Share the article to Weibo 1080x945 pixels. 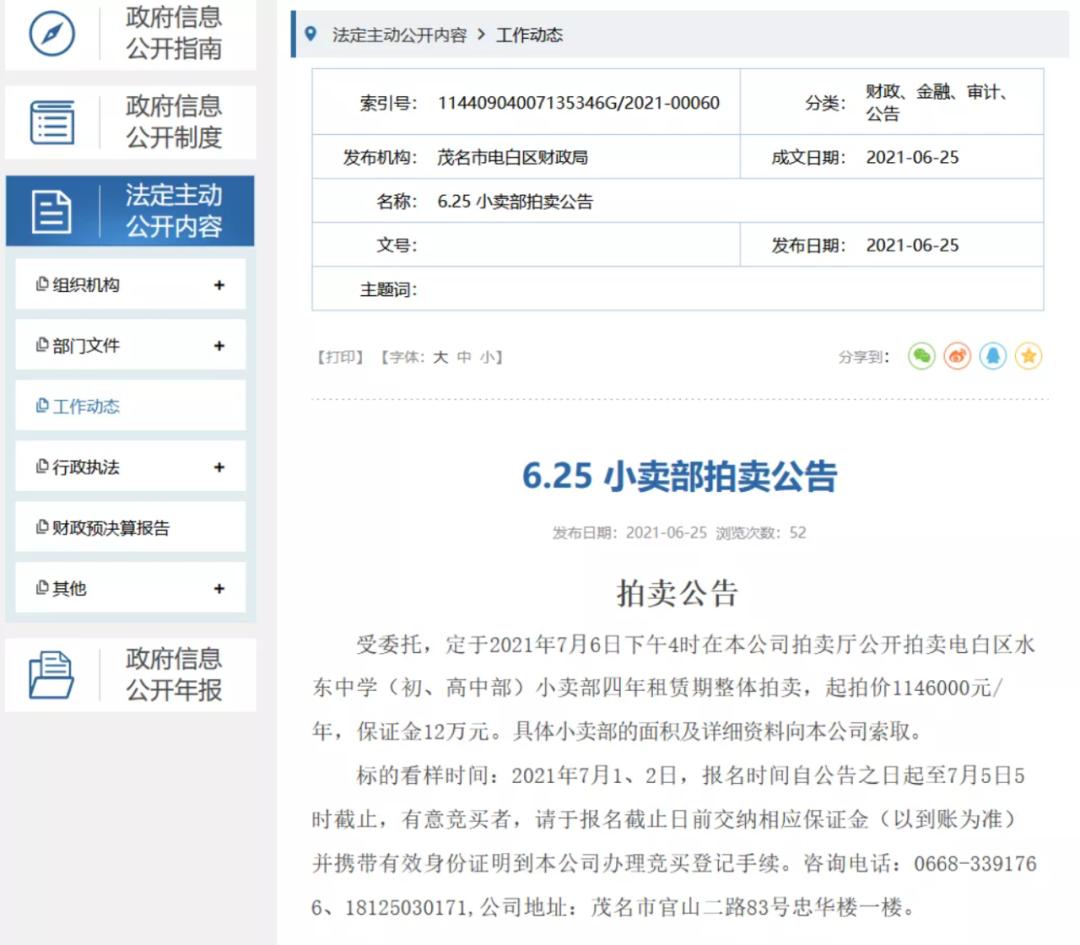coord(957,356)
